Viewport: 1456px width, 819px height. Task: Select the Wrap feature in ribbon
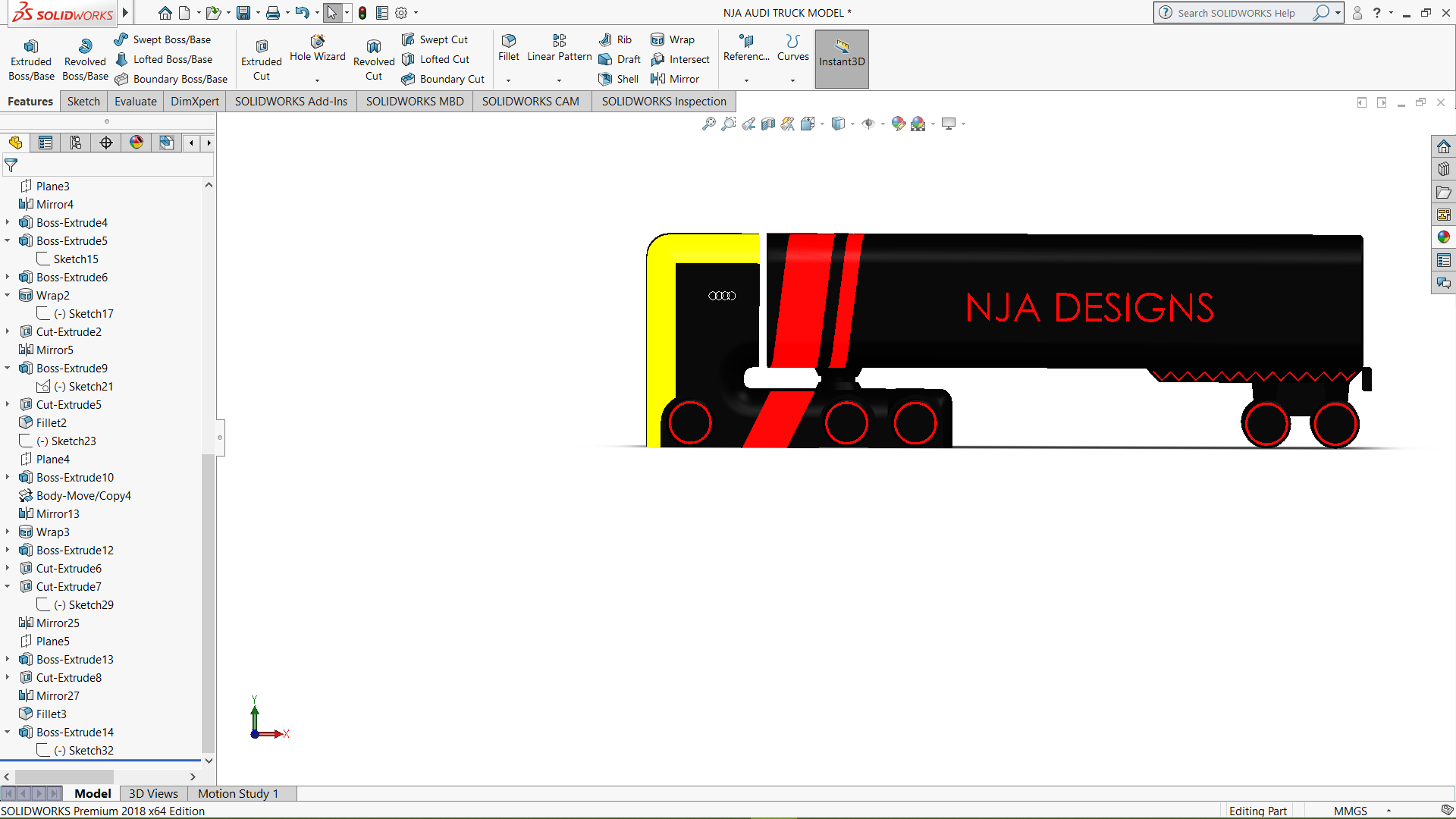(673, 39)
